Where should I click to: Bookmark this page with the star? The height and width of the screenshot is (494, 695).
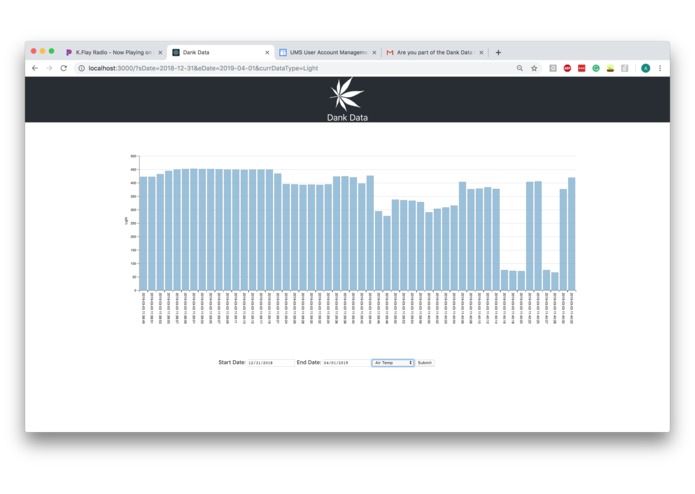pos(534,68)
